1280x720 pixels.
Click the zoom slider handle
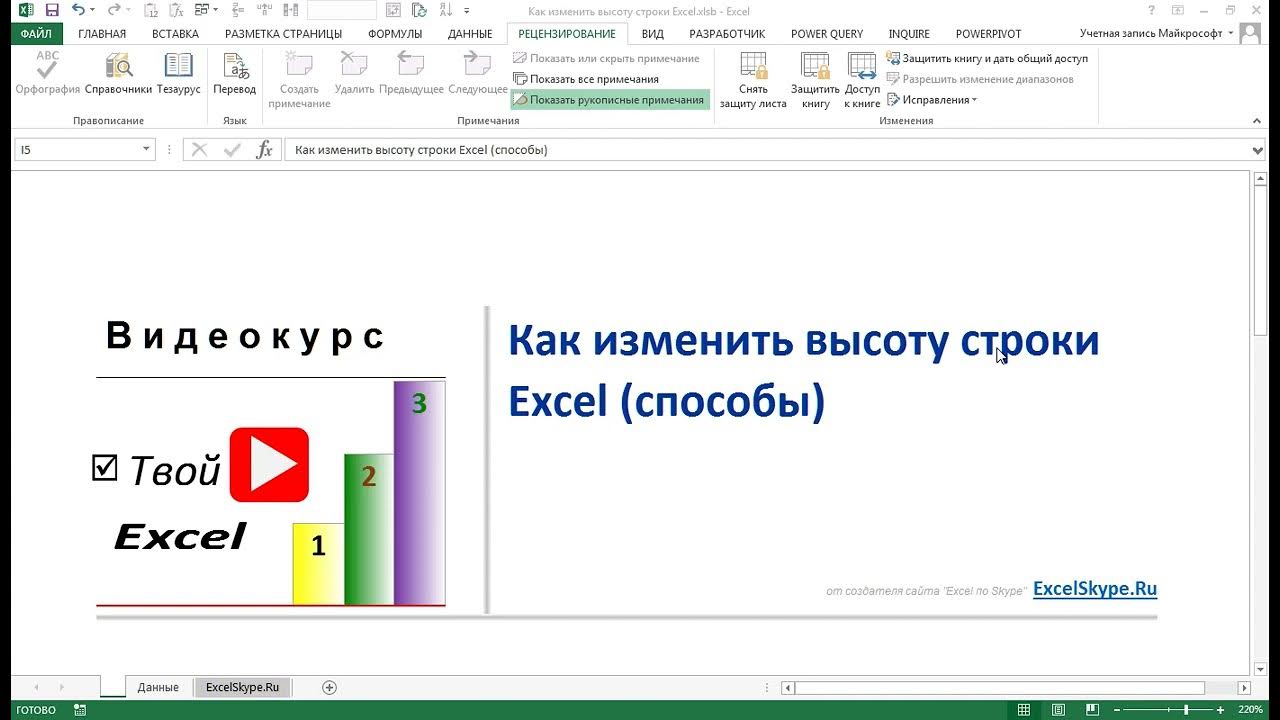(1187, 710)
